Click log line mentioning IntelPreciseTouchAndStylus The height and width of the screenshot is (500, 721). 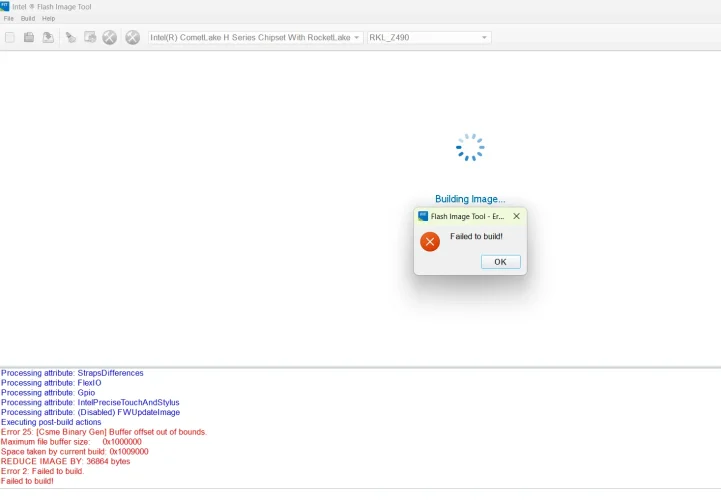[x=90, y=402]
